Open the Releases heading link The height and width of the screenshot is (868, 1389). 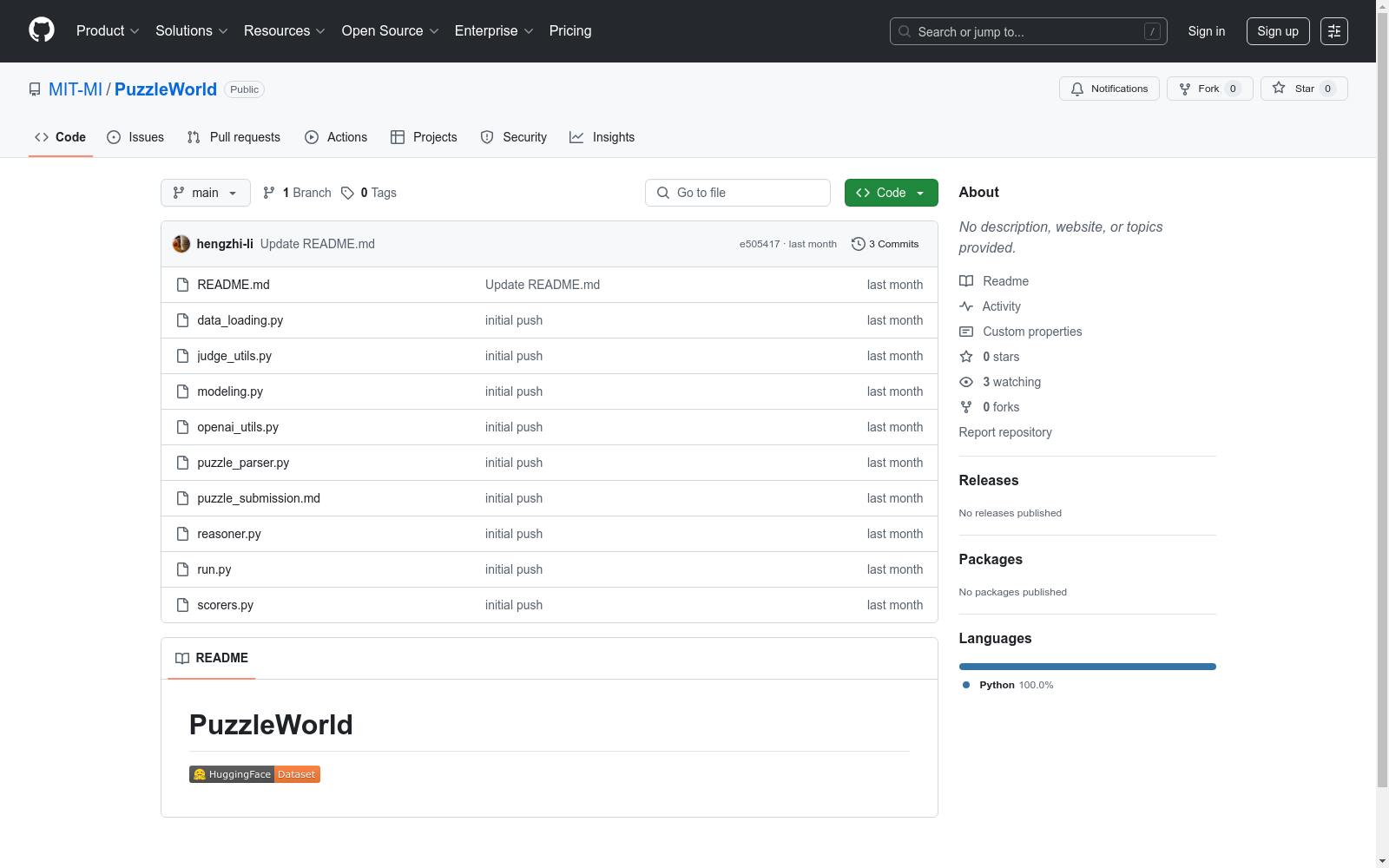point(989,481)
